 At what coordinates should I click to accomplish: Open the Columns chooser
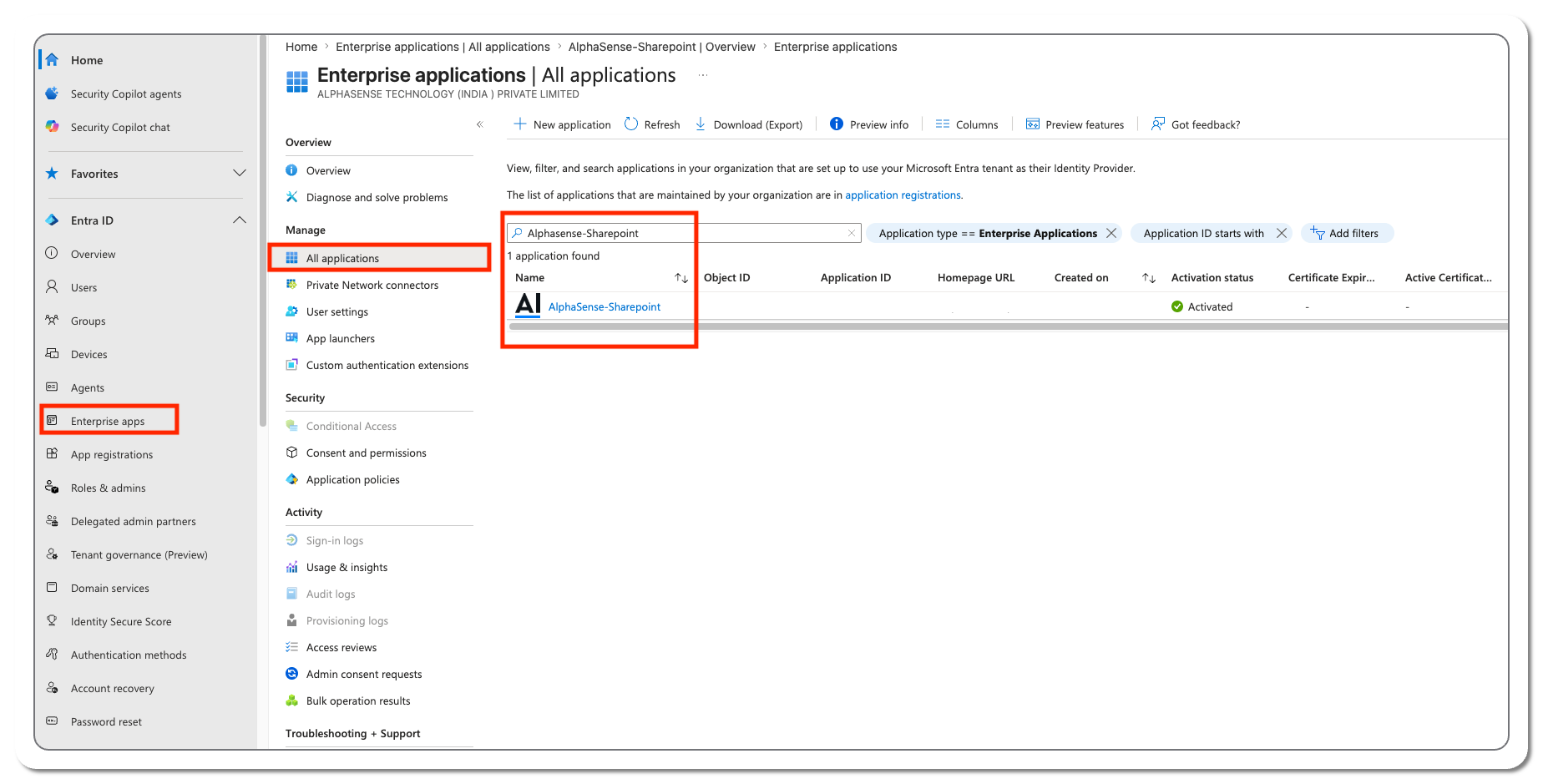[x=967, y=124]
